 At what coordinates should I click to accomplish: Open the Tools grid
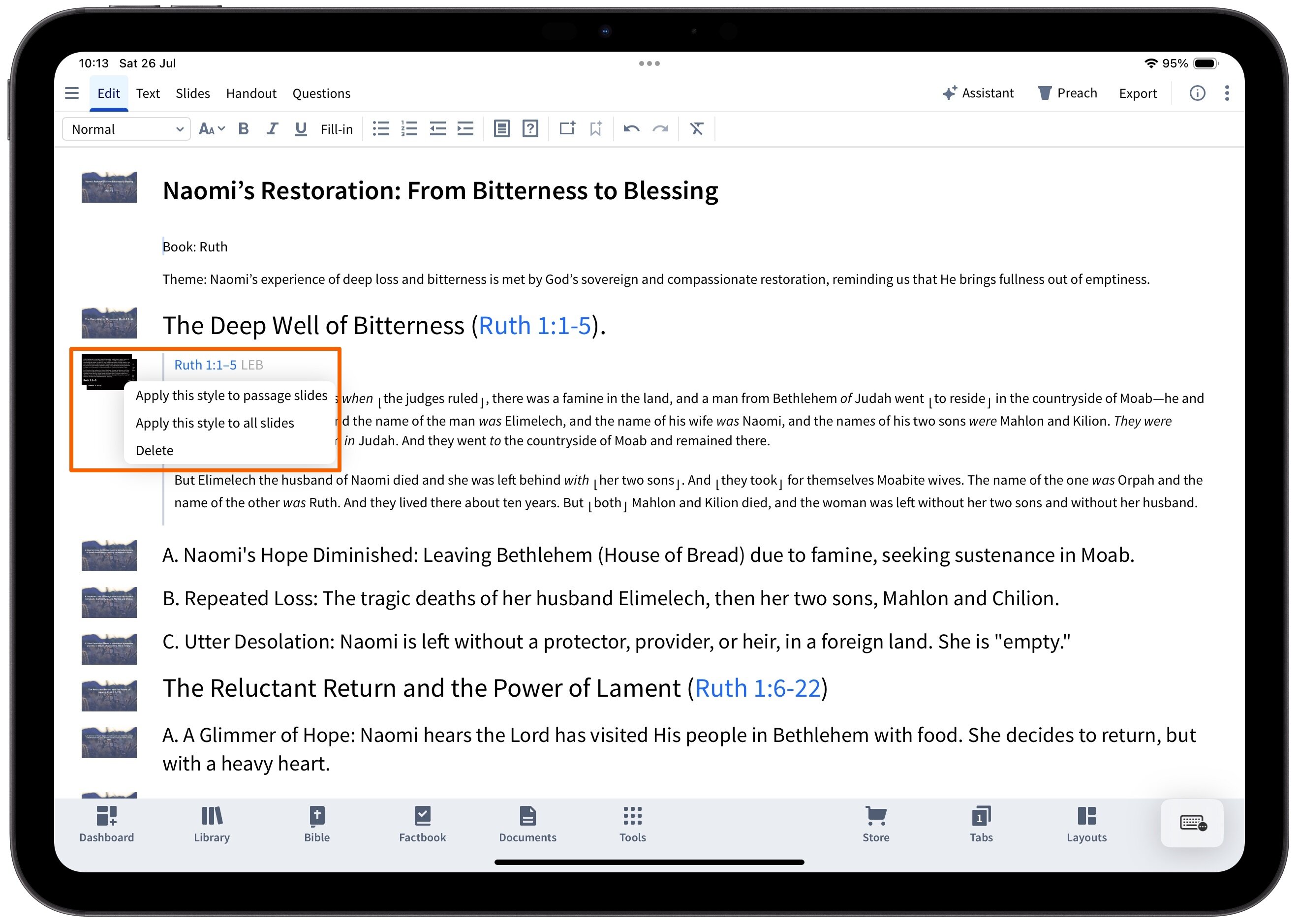coord(633,824)
